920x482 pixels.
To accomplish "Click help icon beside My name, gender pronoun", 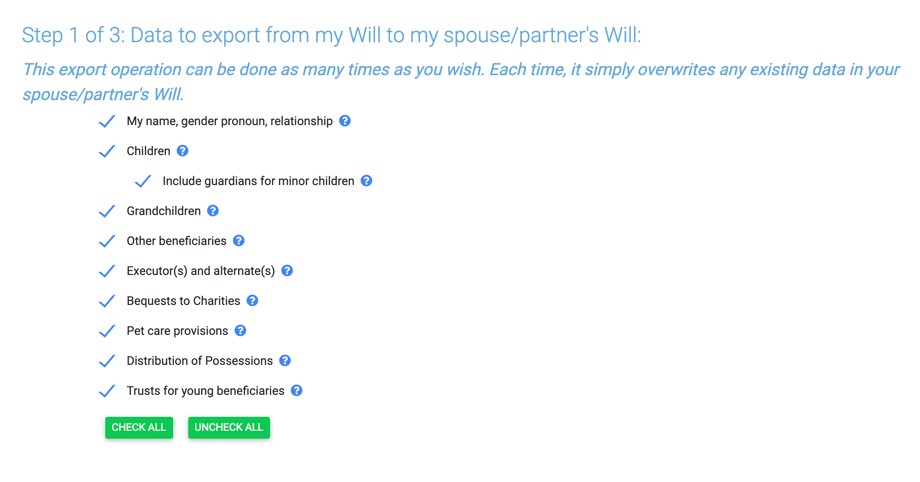I will tap(345, 121).
